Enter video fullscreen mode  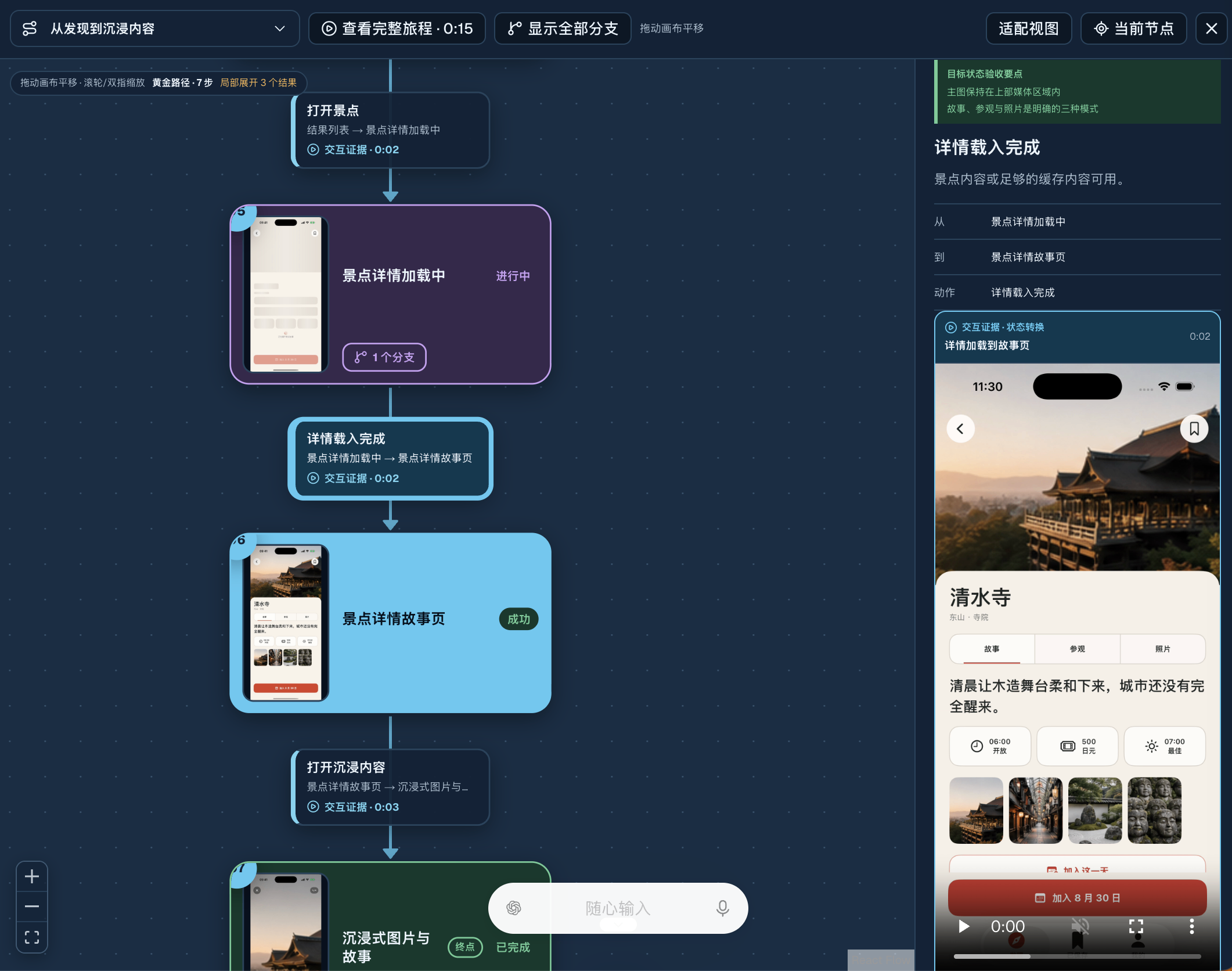click(1136, 926)
